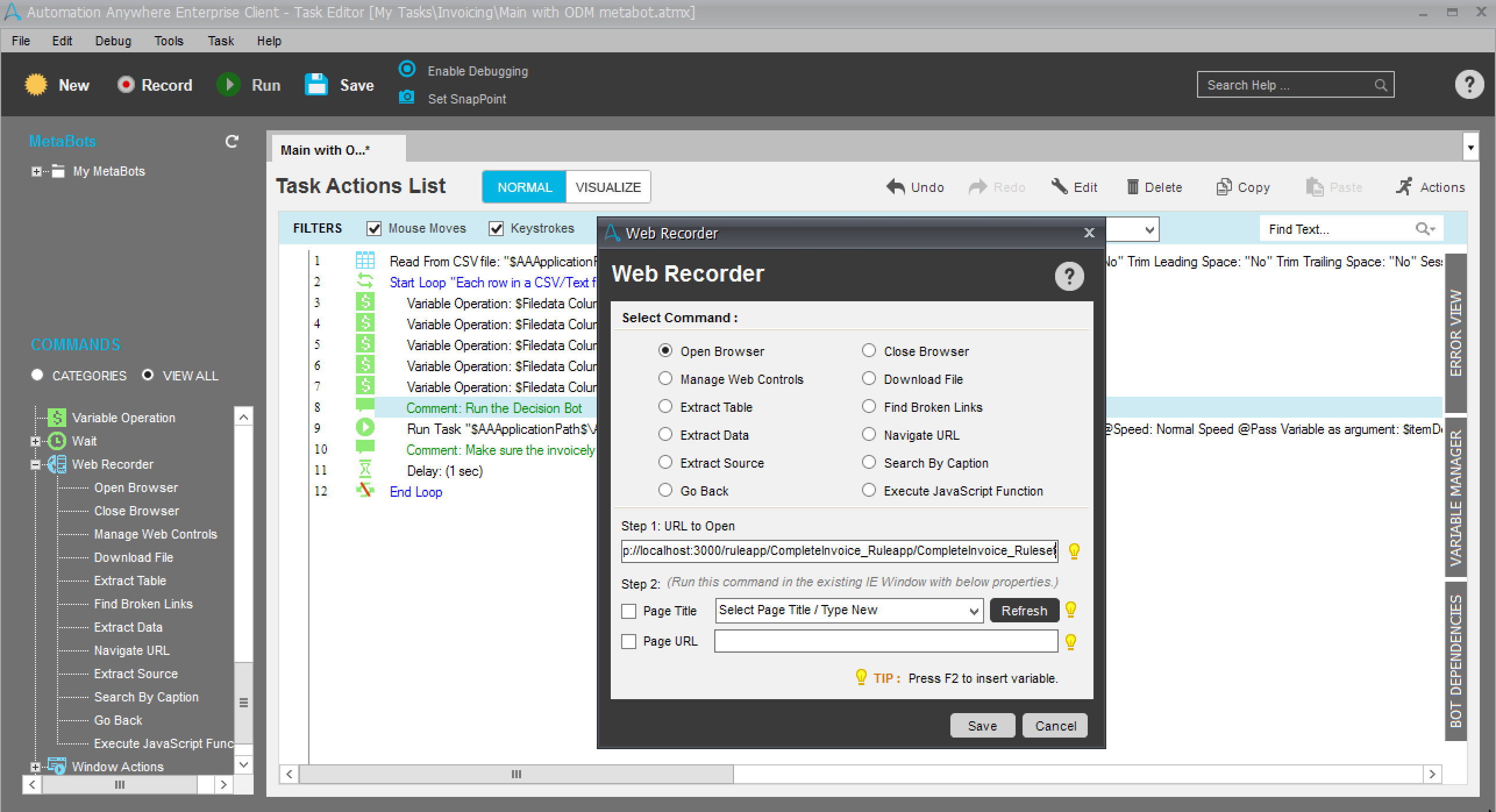The width and height of the screenshot is (1496, 812).
Task: Click the Save floppy disk icon
Action: (x=316, y=85)
